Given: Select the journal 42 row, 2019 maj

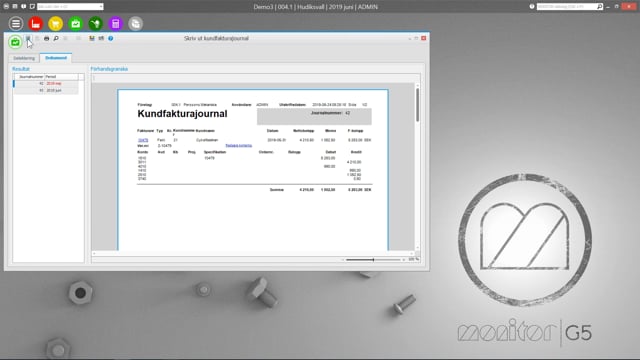Looking at the screenshot, I should (x=46, y=84).
